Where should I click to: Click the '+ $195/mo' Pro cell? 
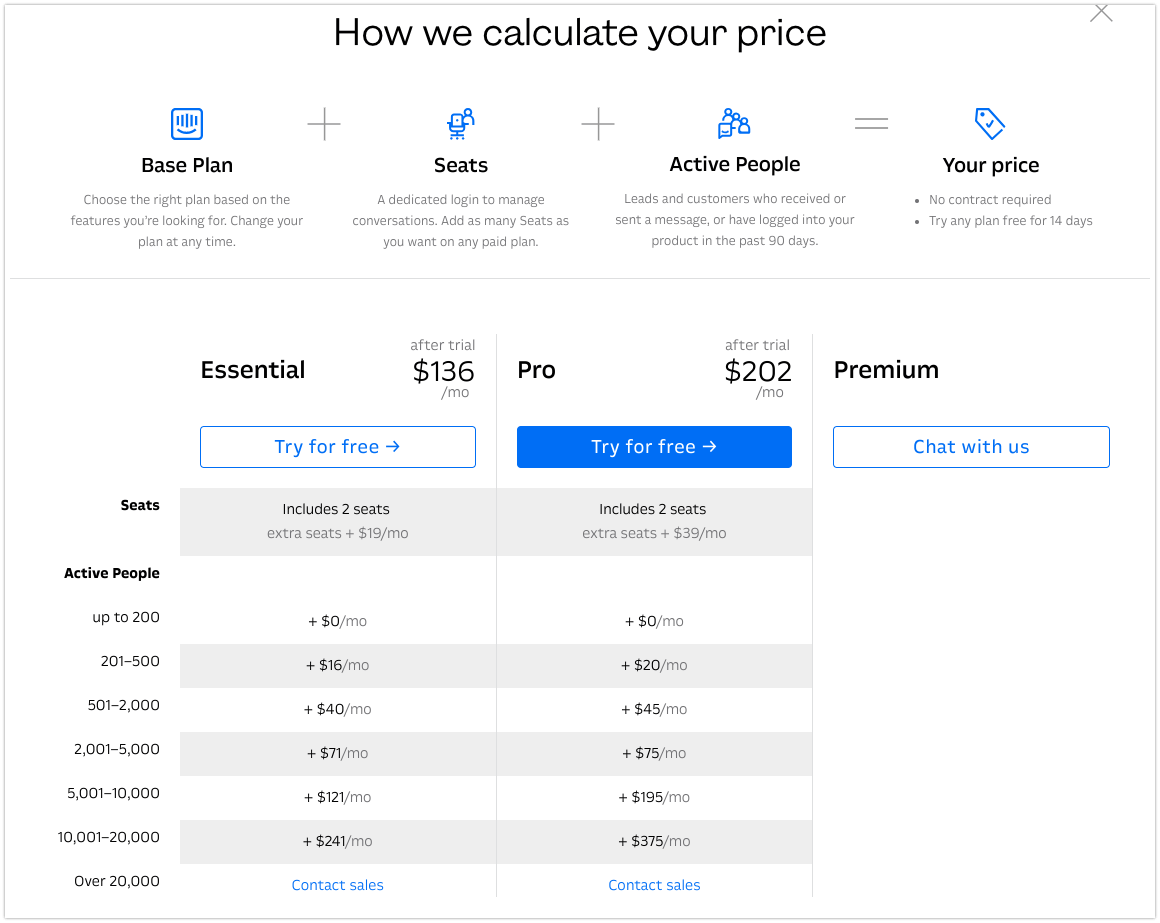(x=654, y=797)
